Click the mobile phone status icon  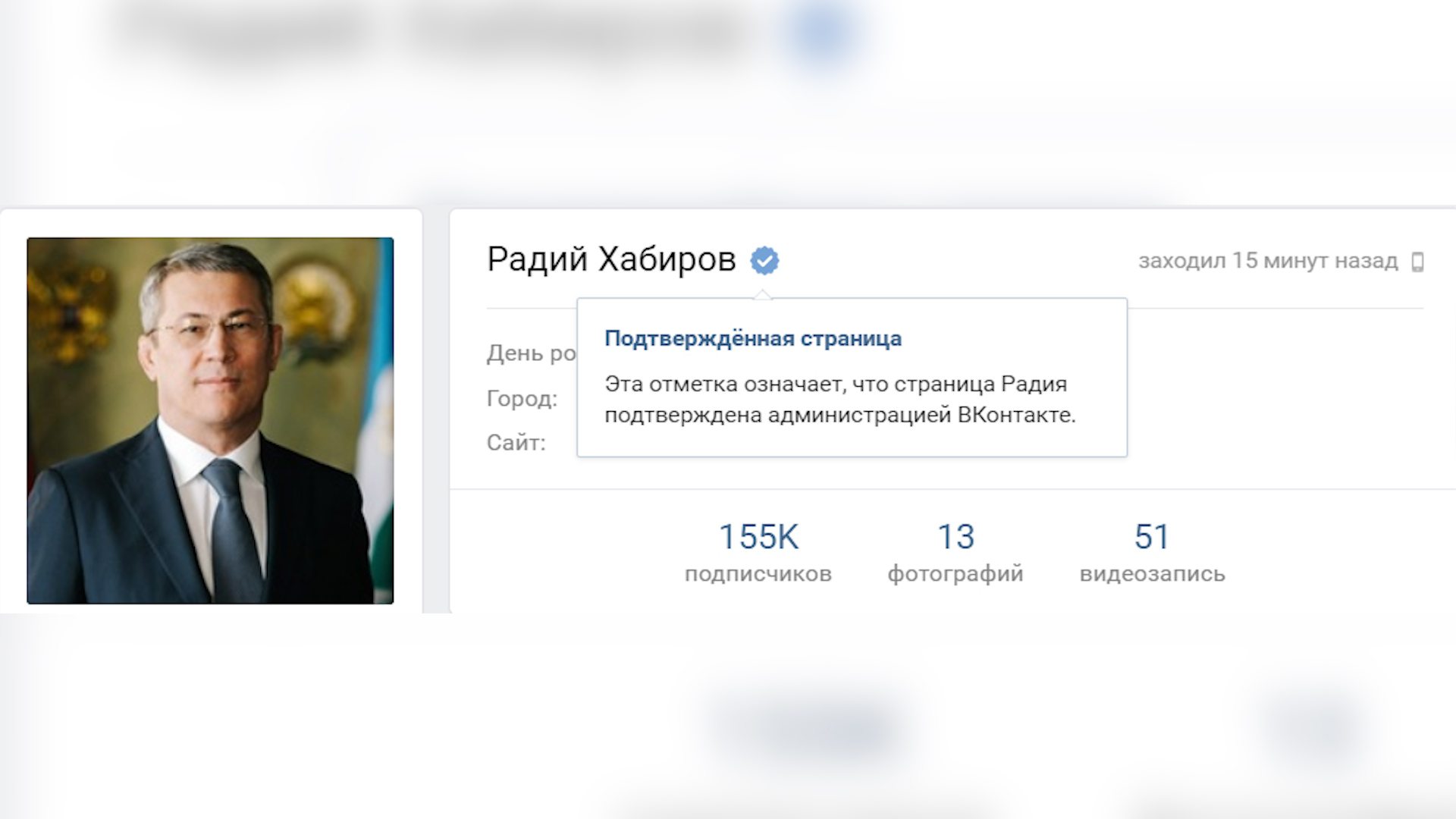(x=1417, y=262)
